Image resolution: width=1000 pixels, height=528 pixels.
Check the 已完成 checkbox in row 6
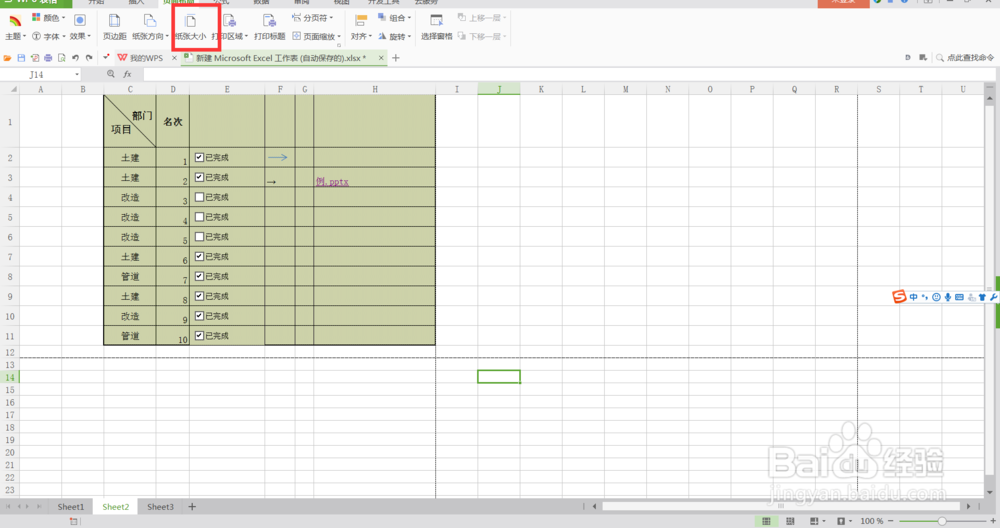[x=199, y=237]
